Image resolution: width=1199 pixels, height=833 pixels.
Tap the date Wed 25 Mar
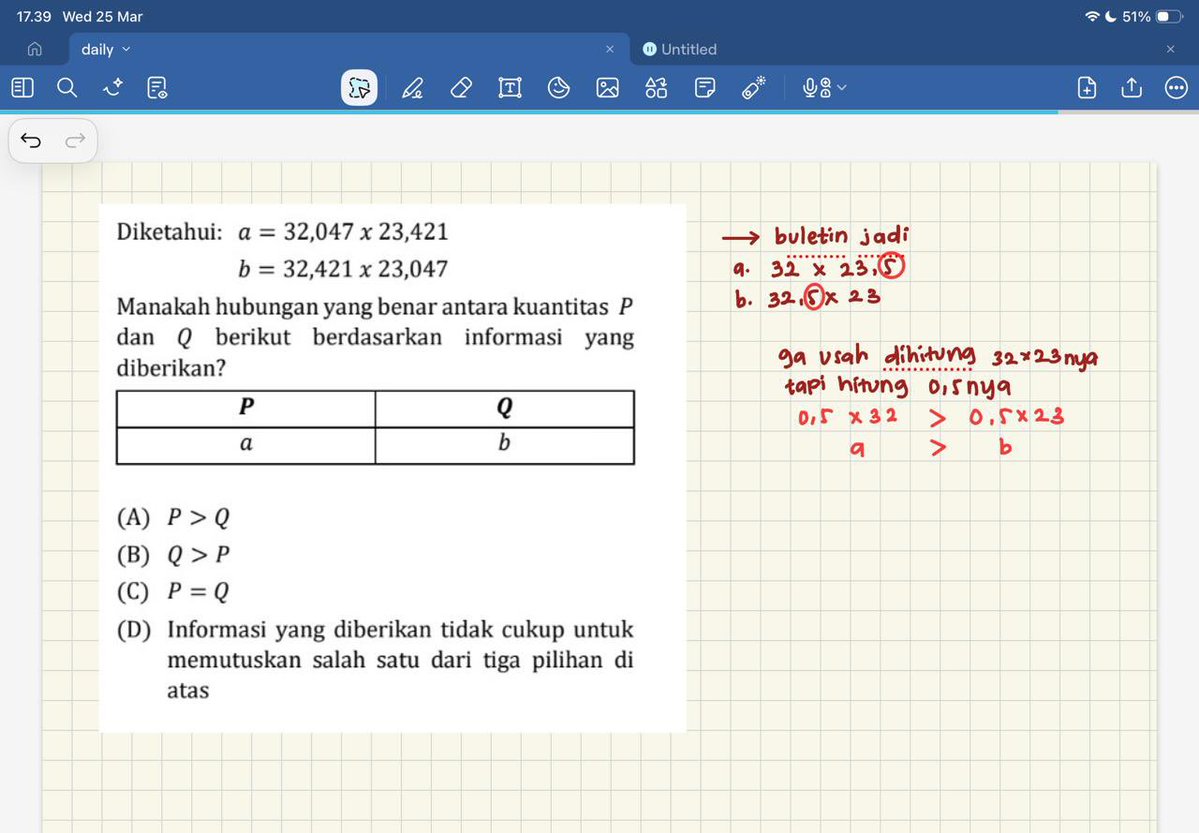102,17
